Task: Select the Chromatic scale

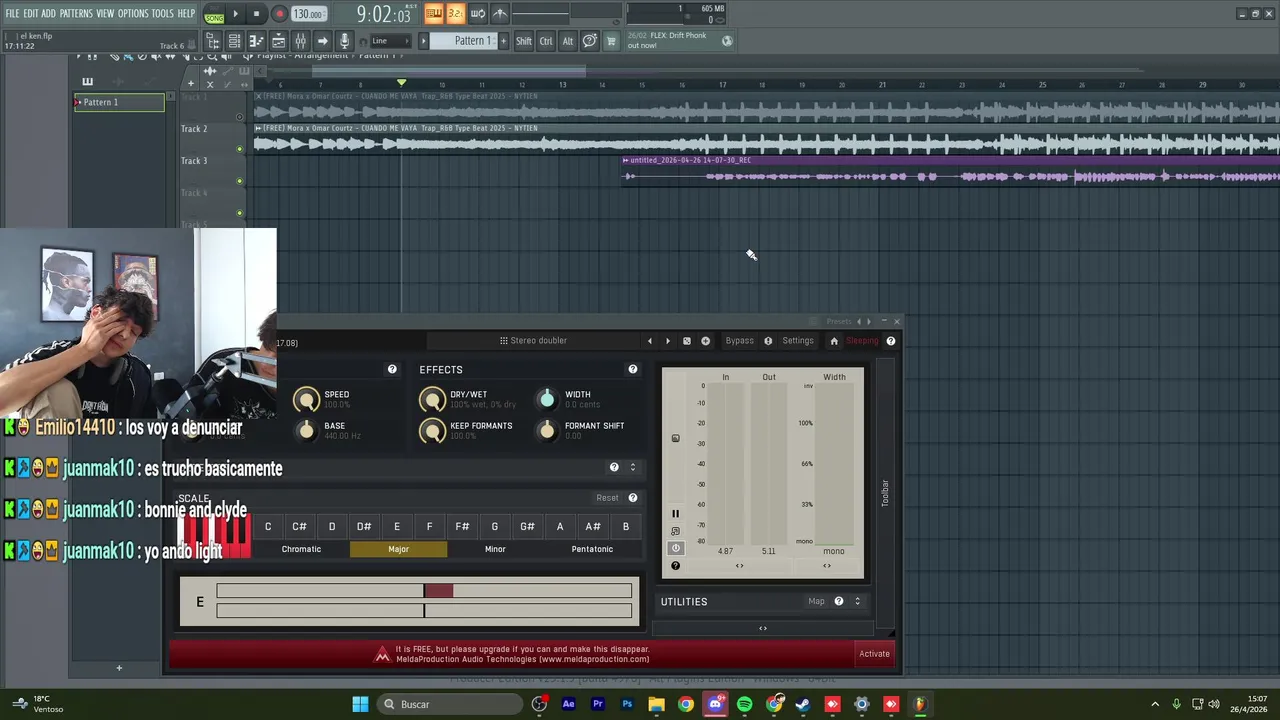Action: pos(301,549)
